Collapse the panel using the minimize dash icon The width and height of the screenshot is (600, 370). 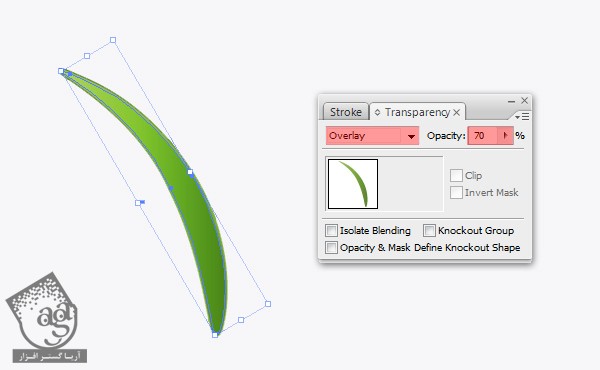pos(511,101)
